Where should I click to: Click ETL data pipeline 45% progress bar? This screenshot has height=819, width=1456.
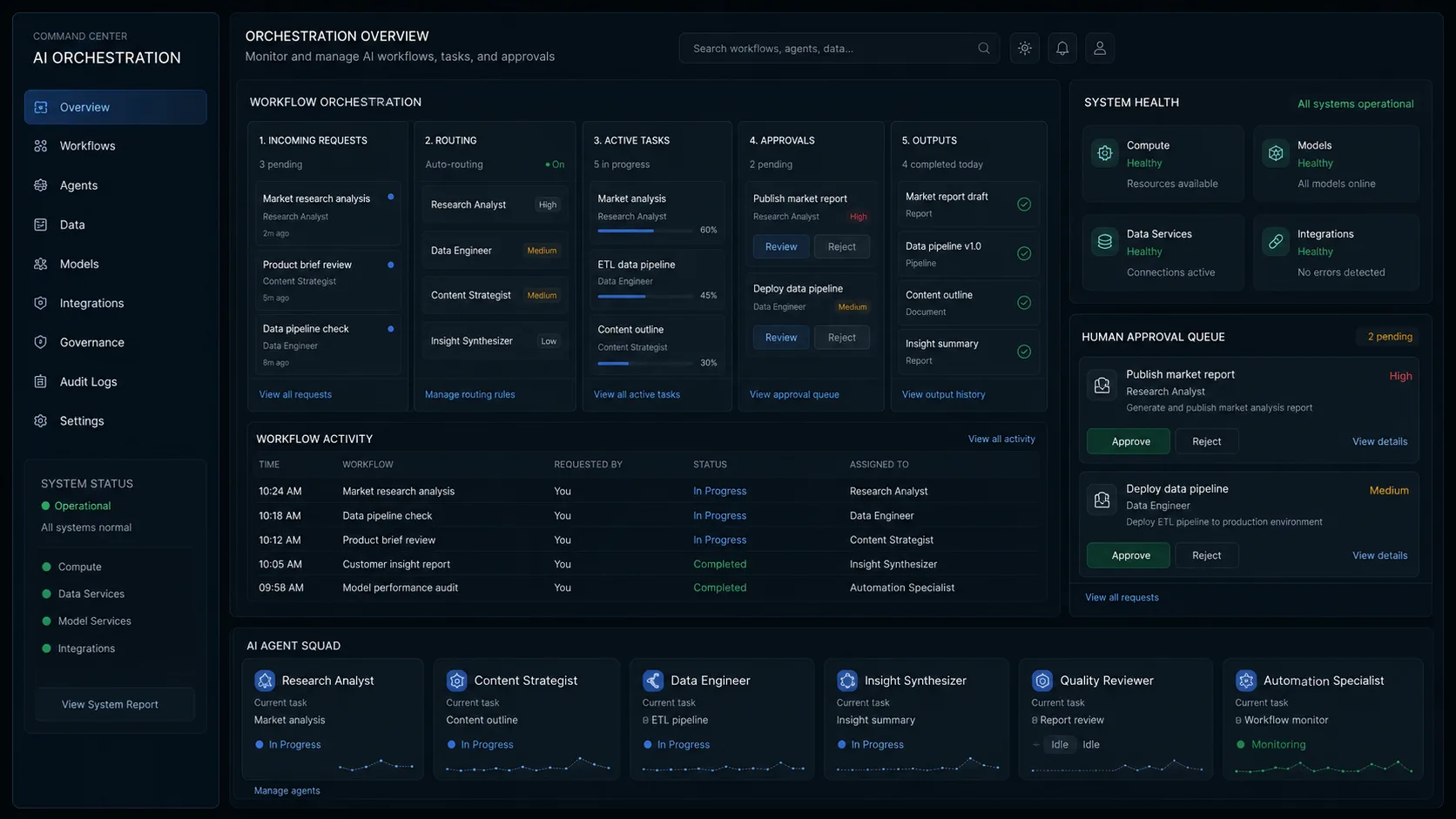(645, 296)
